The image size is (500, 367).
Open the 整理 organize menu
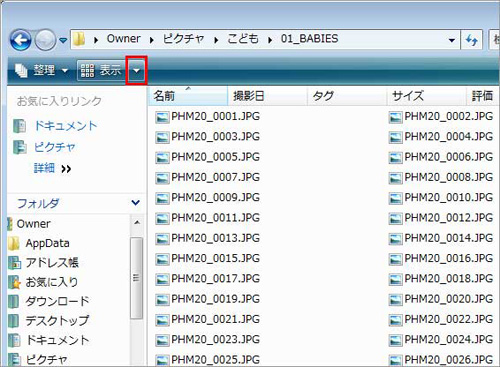pyautogui.click(x=41, y=70)
